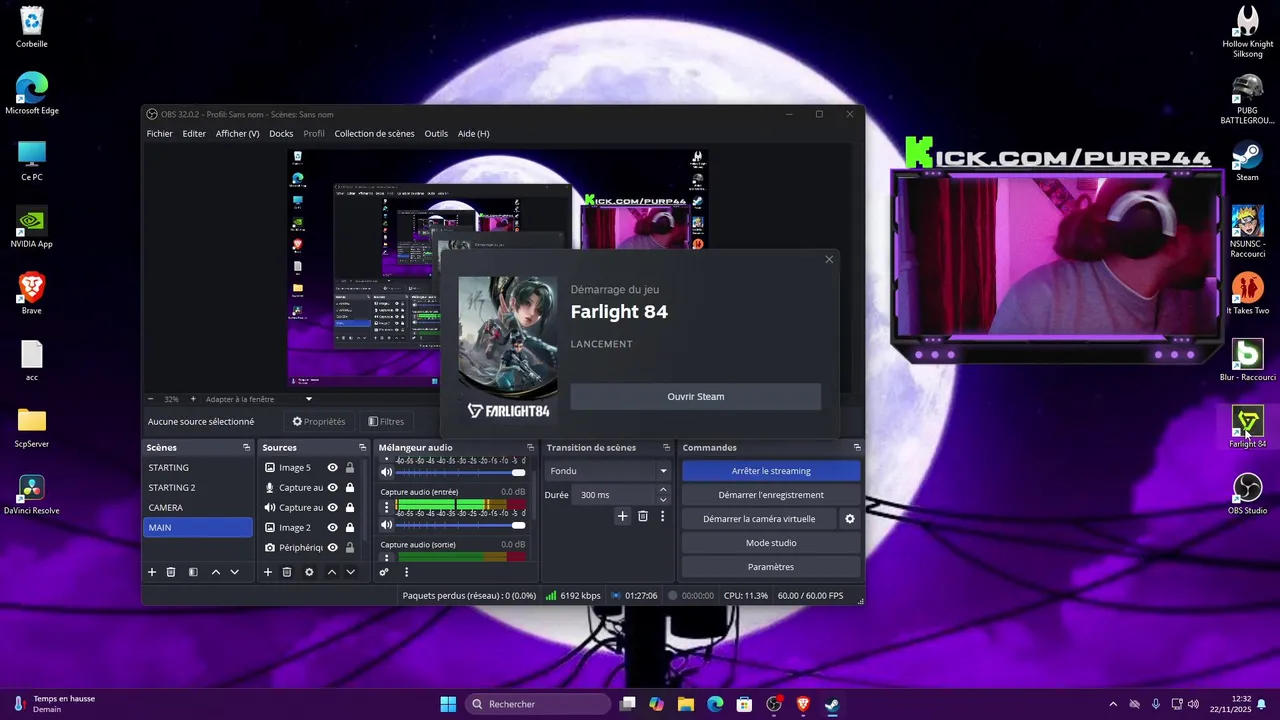Viewport: 1280px width, 720px height.
Task: Open virtual camera settings gear
Action: (850, 519)
